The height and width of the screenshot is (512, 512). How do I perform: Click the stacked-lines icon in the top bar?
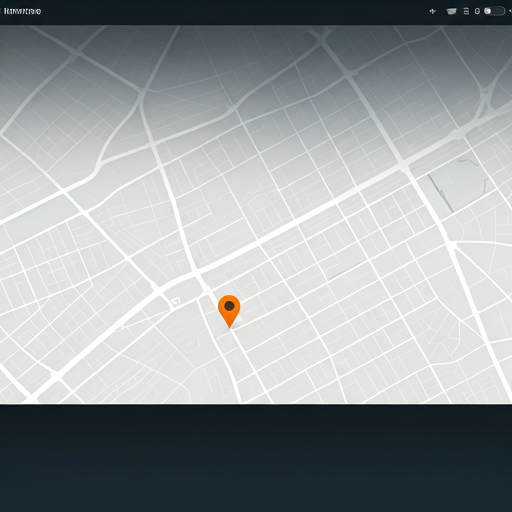click(x=466, y=11)
